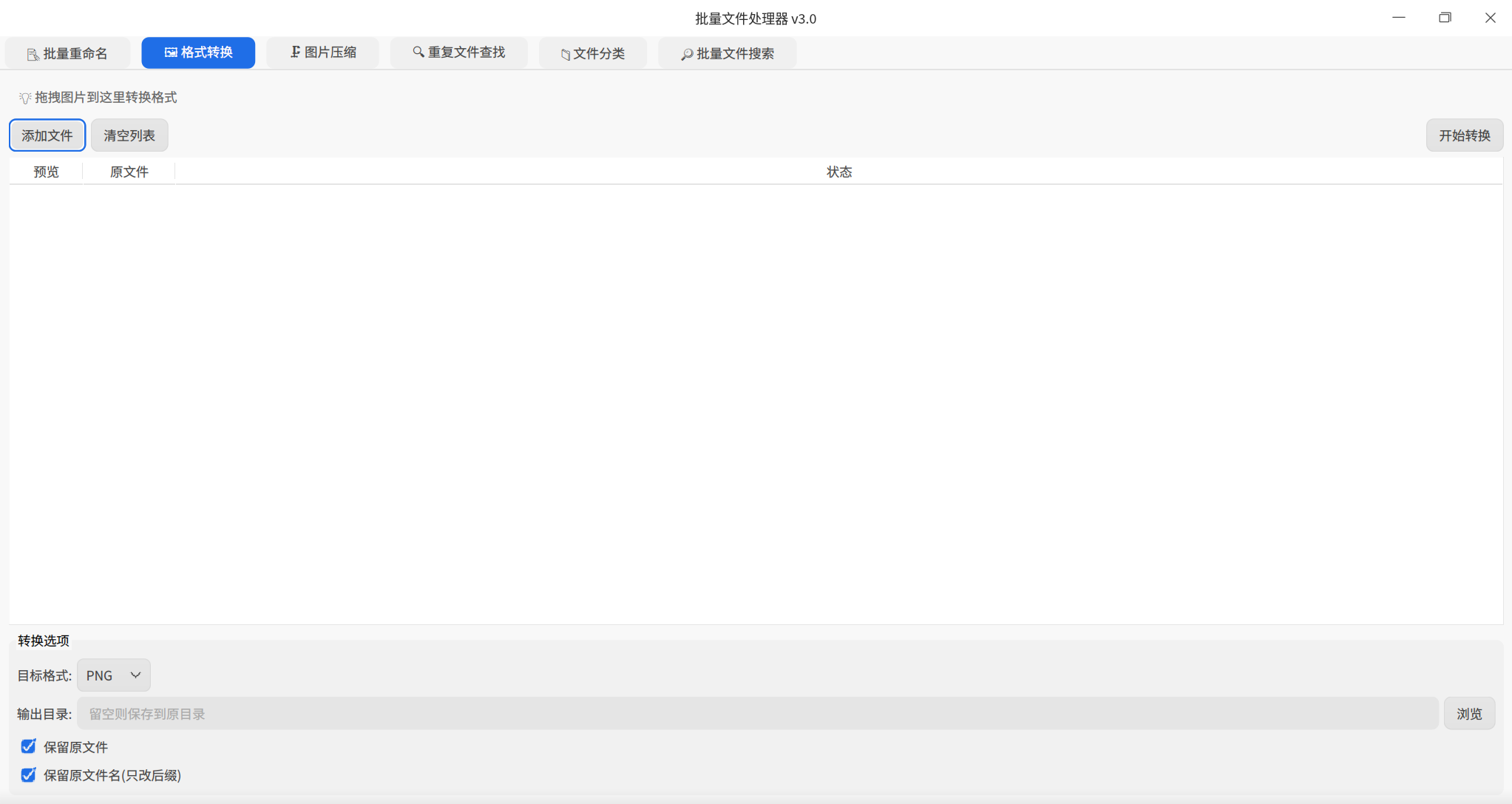The width and height of the screenshot is (1512, 804).
Task: Click the 状态 column header
Action: pos(839,172)
